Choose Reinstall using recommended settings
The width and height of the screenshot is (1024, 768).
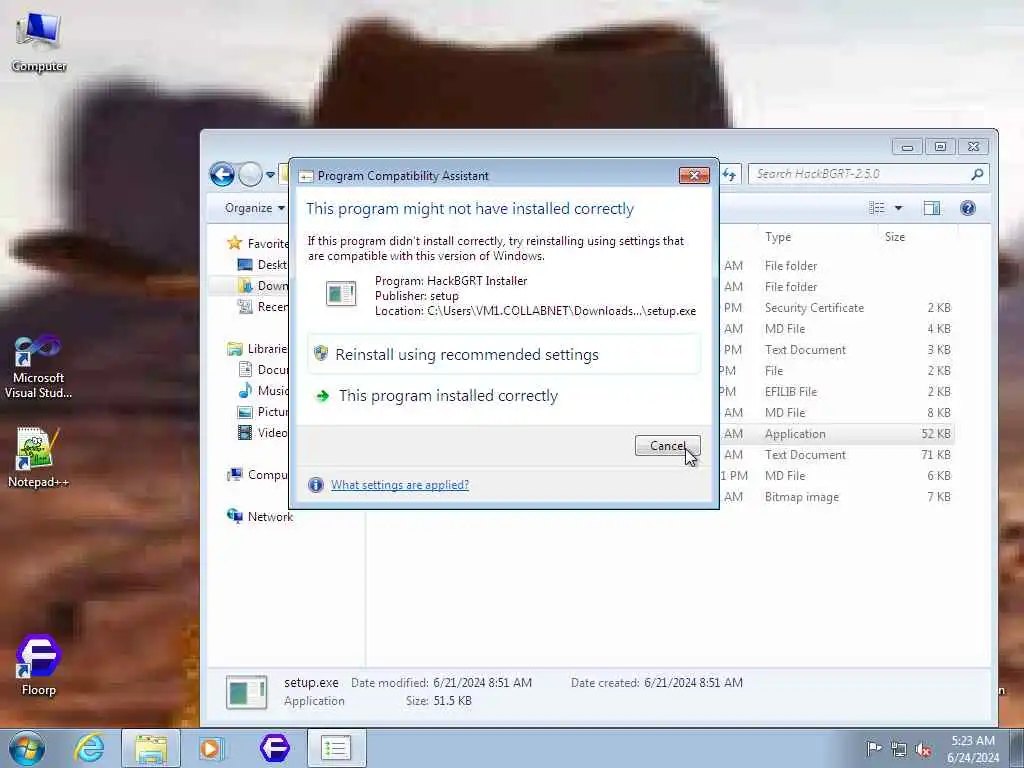click(504, 355)
